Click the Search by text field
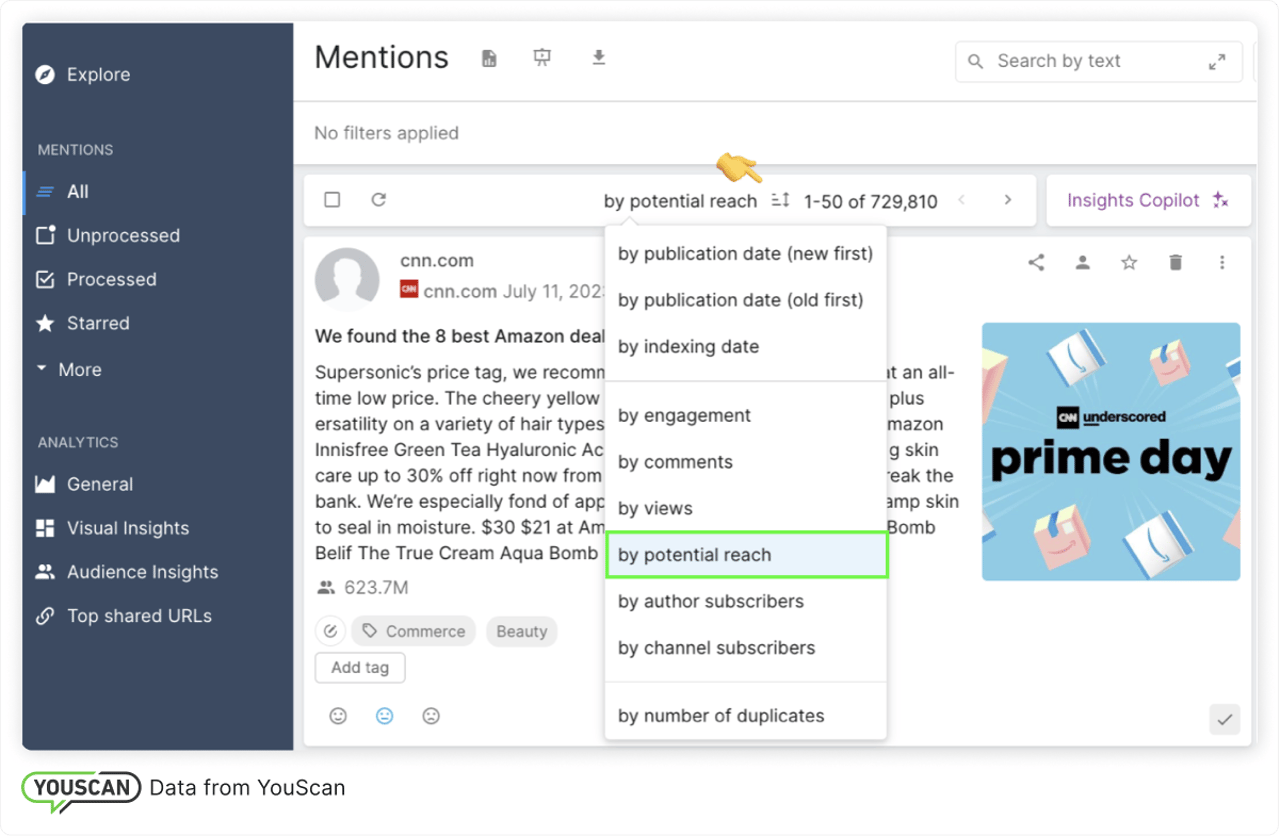 pyautogui.click(x=1080, y=61)
